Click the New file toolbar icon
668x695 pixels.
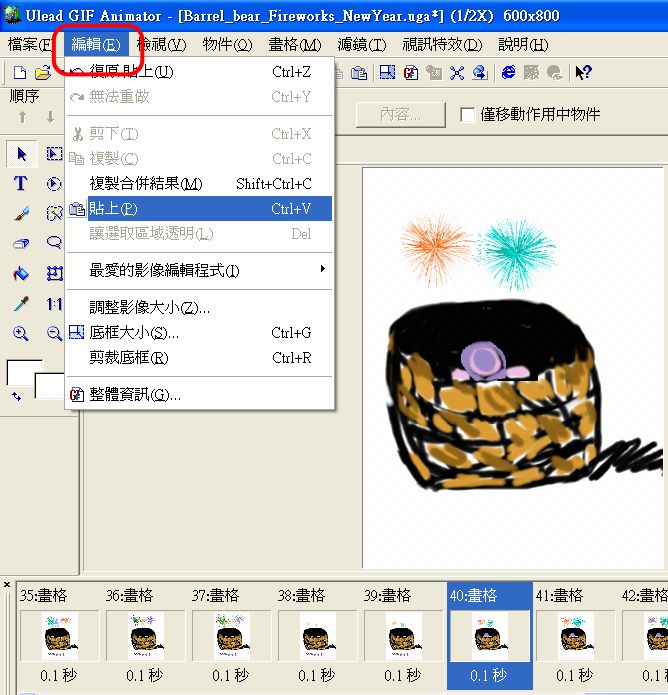tap(20, 72)
